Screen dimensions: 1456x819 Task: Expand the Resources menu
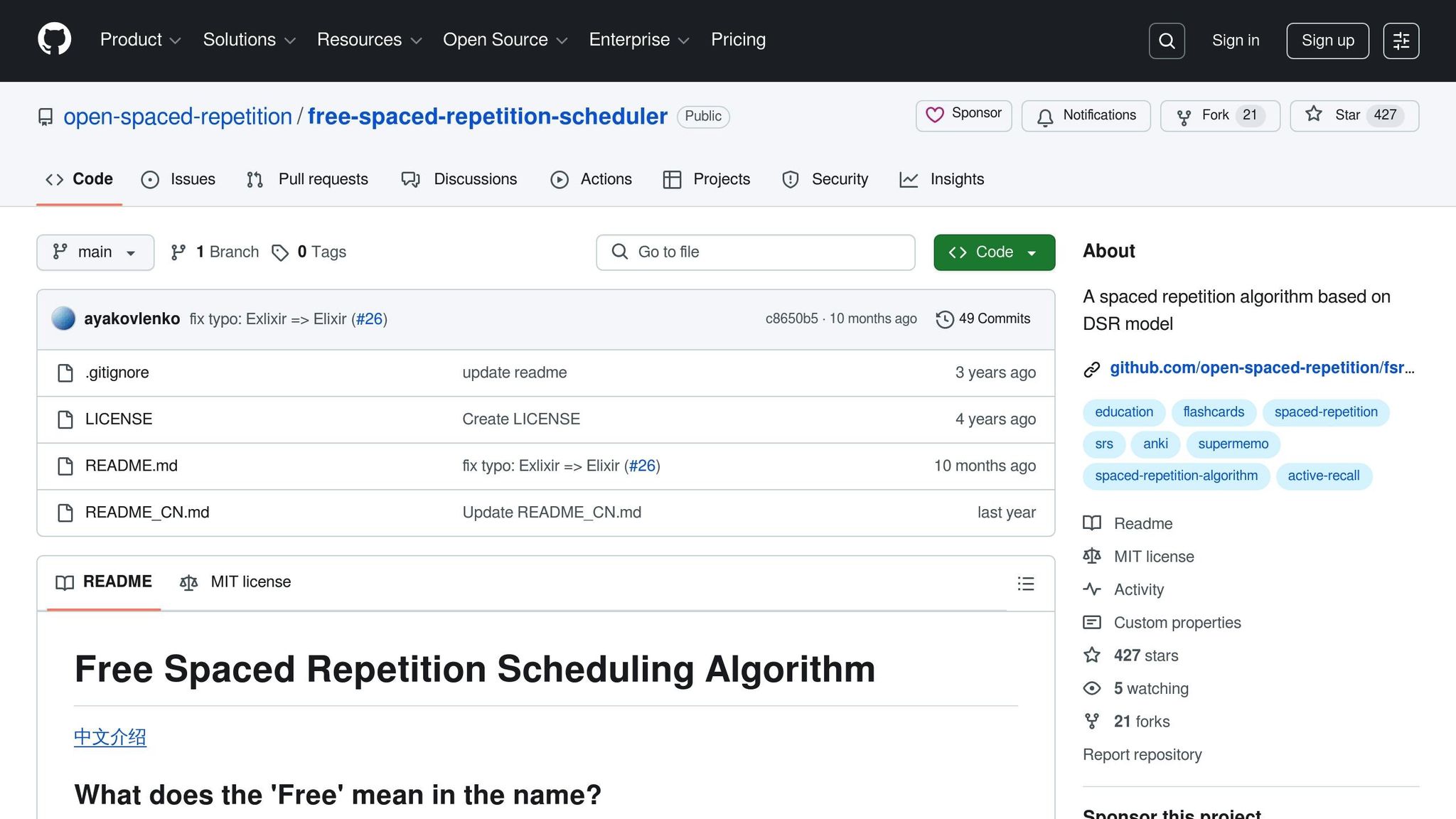[369, 40]
